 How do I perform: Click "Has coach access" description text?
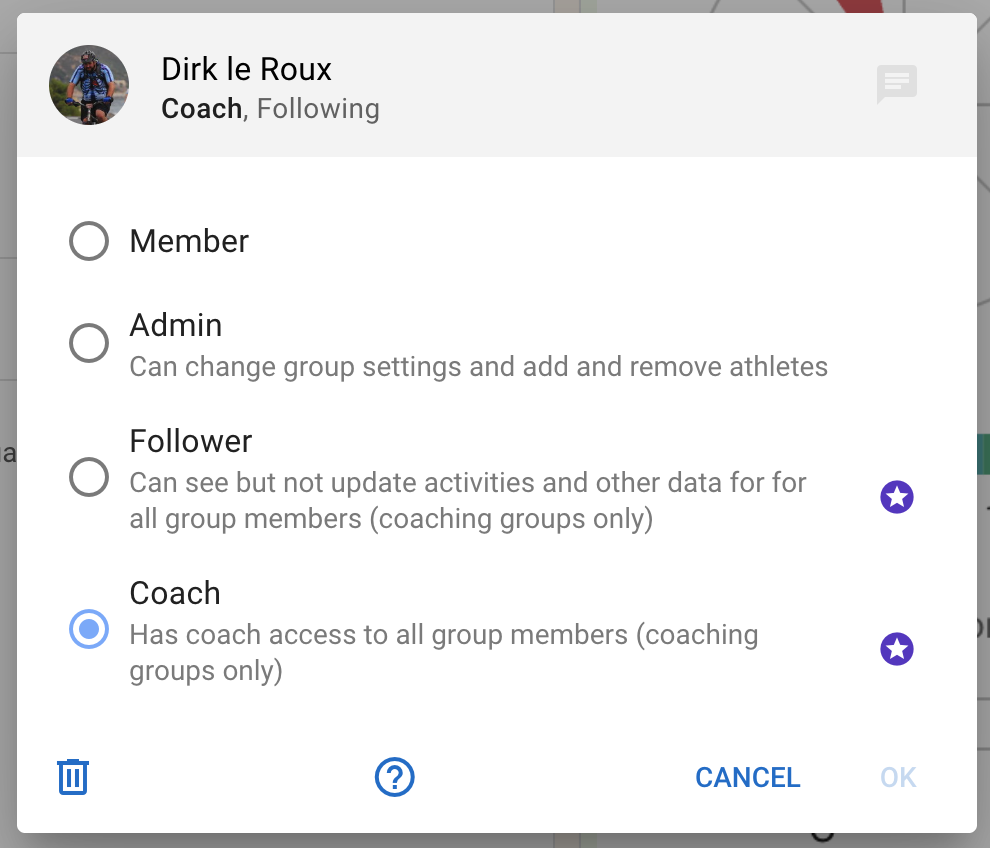click(x=443, y=652)
